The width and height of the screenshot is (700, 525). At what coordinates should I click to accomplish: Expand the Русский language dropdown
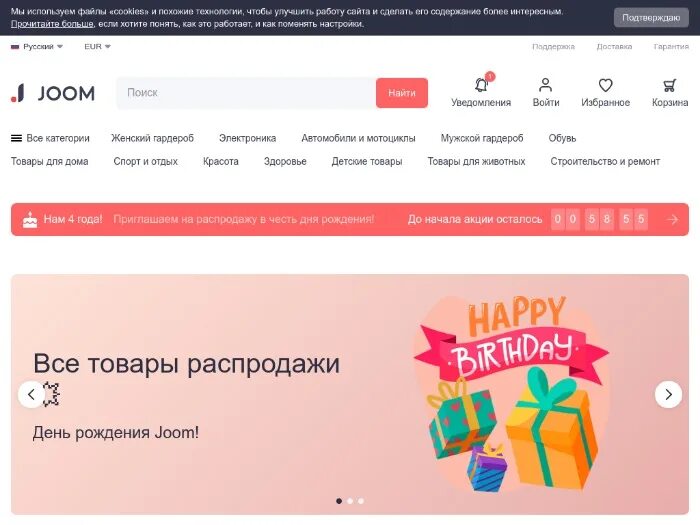point(37,46)
